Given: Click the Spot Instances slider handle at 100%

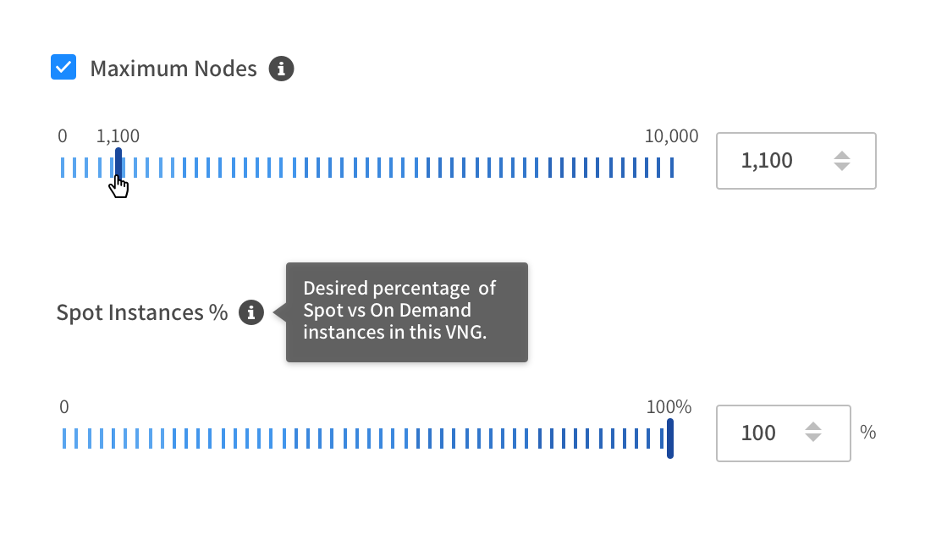Looking at the screenshot, I should tap(670, 438).
